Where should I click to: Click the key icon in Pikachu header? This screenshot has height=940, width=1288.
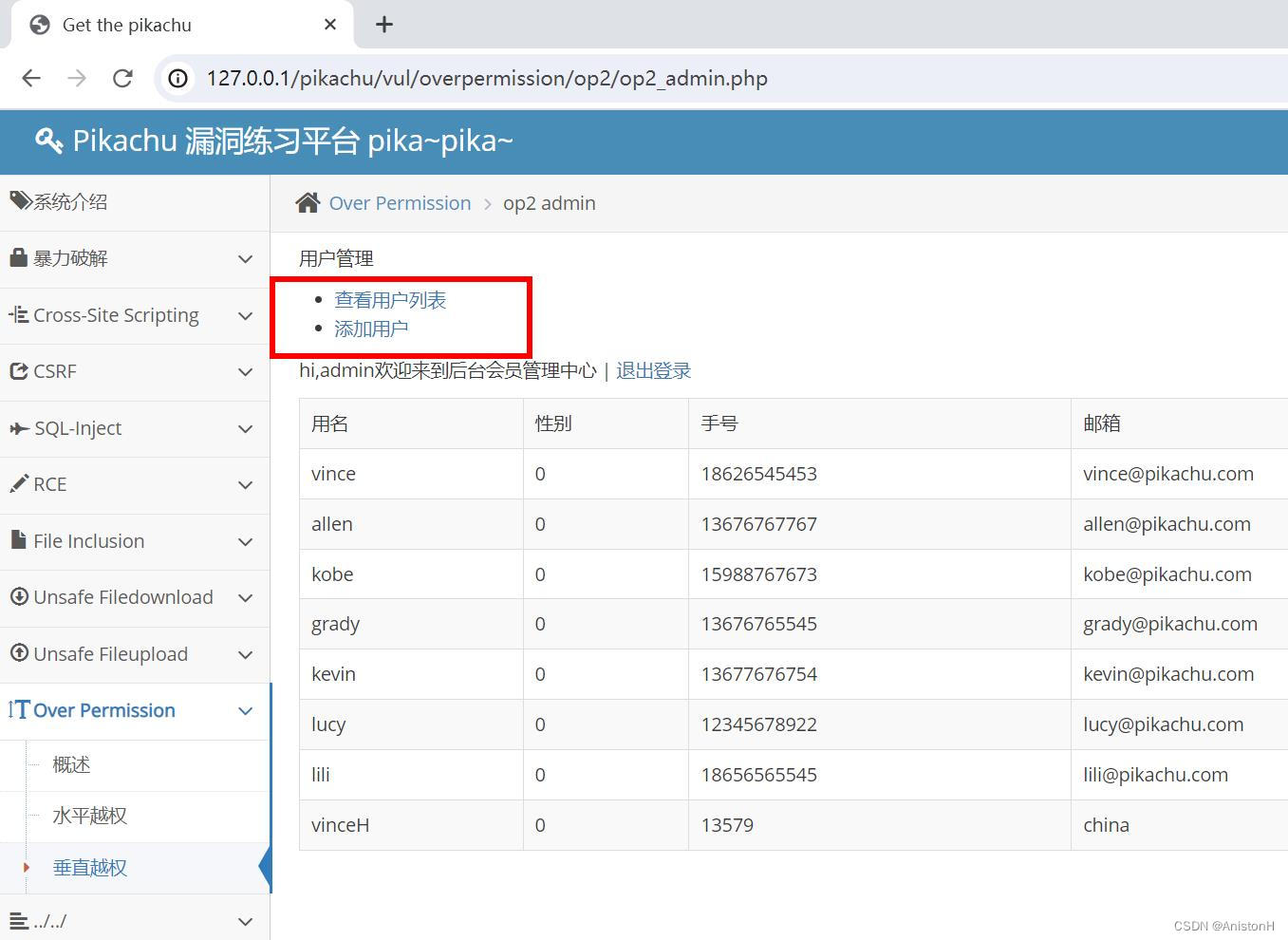48,141
